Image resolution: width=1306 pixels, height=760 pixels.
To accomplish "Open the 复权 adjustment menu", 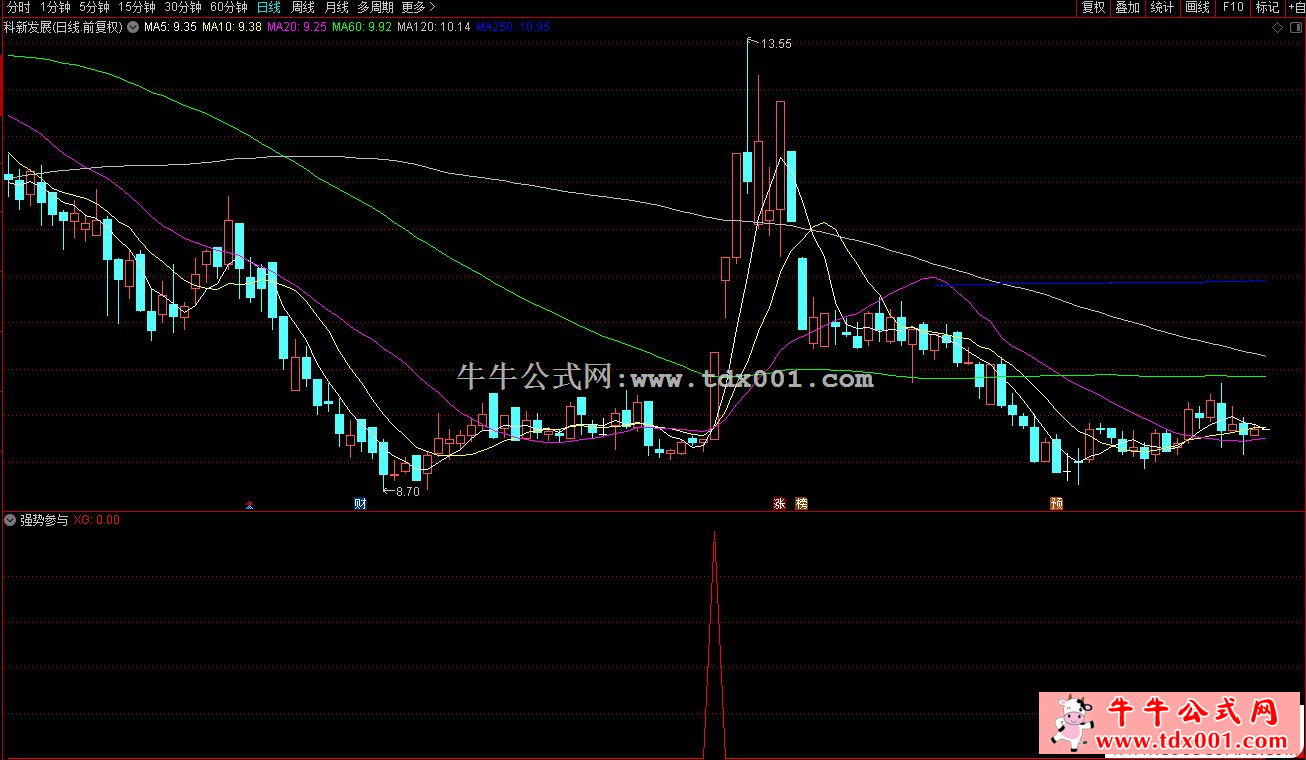I will [x=1094, y=7].
